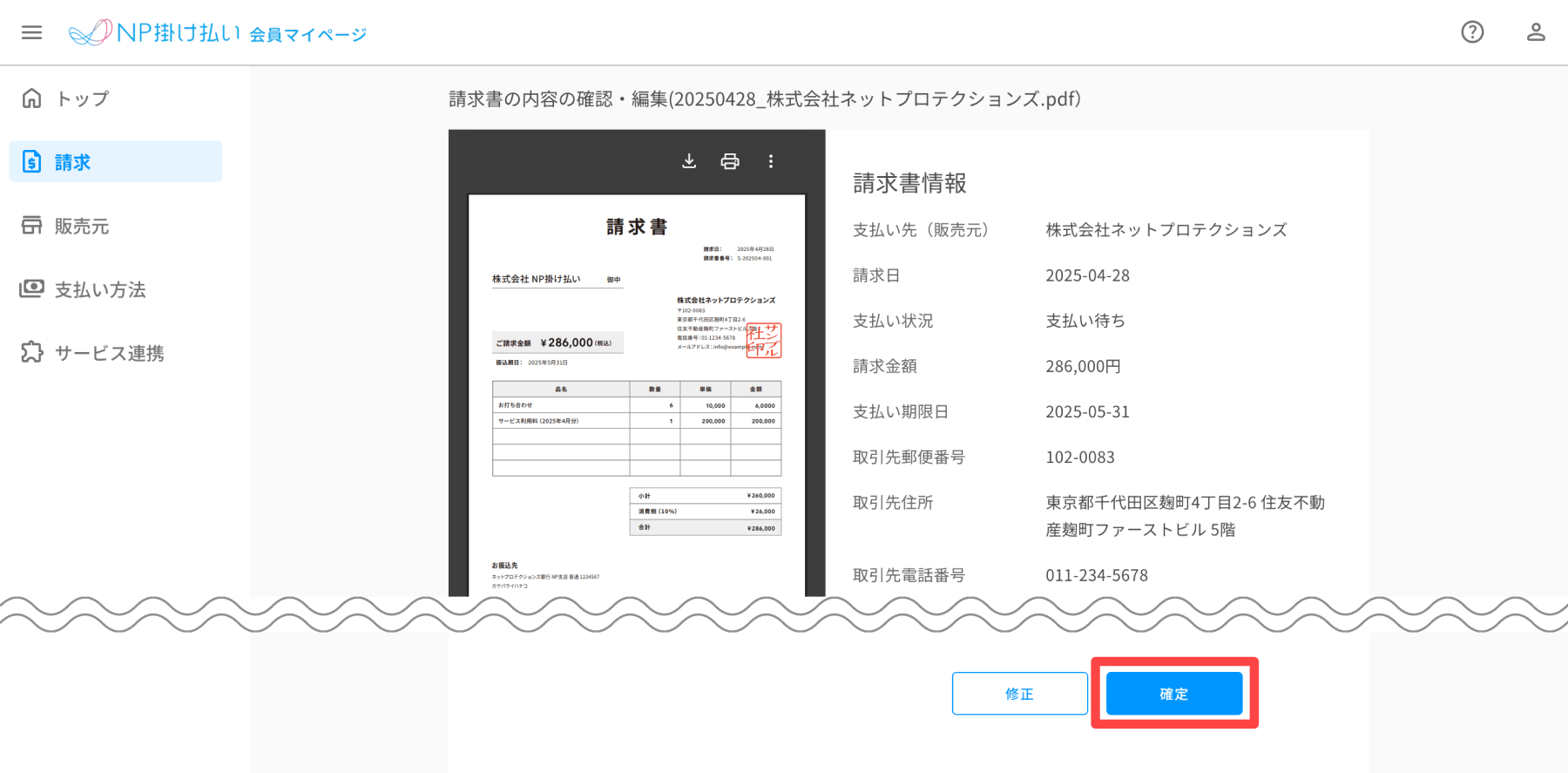This screenshot has width=1568, height=773.
Task: Click the help question mark icon
Action: point(1472,32)
